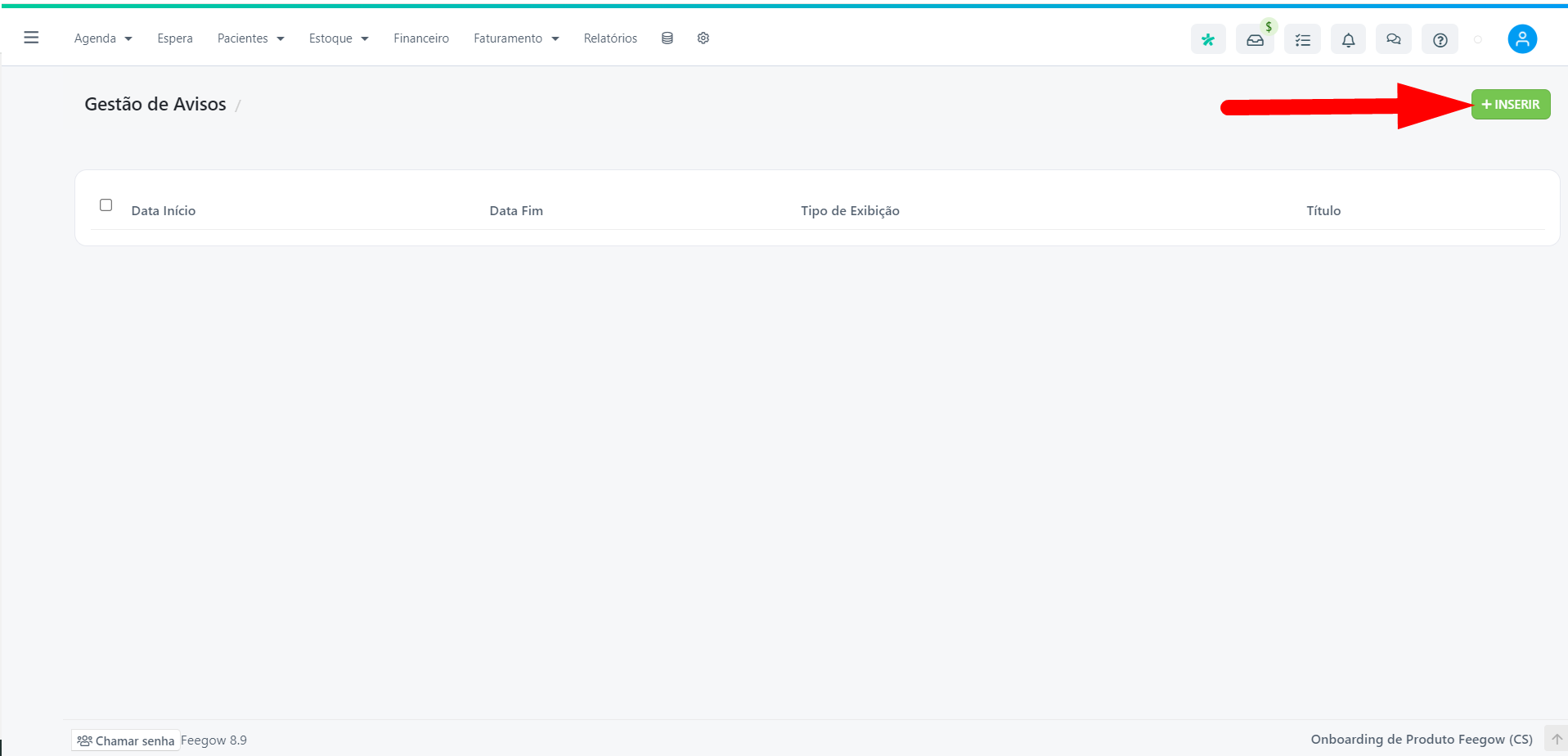Open the Espera menu item

[x=175, y=38]
